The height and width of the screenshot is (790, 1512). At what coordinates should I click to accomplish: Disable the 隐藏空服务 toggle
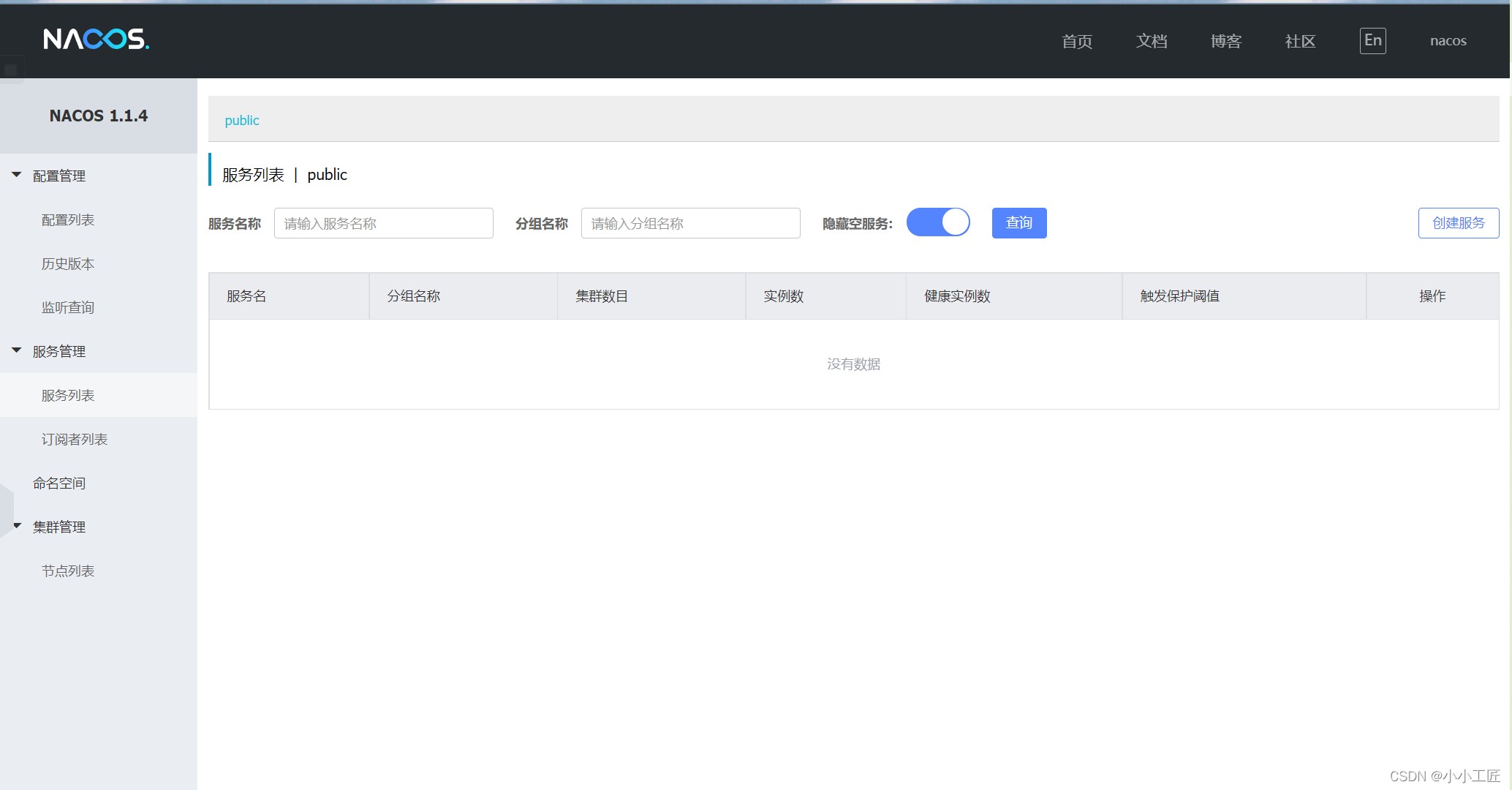click(x=938, y=222)
